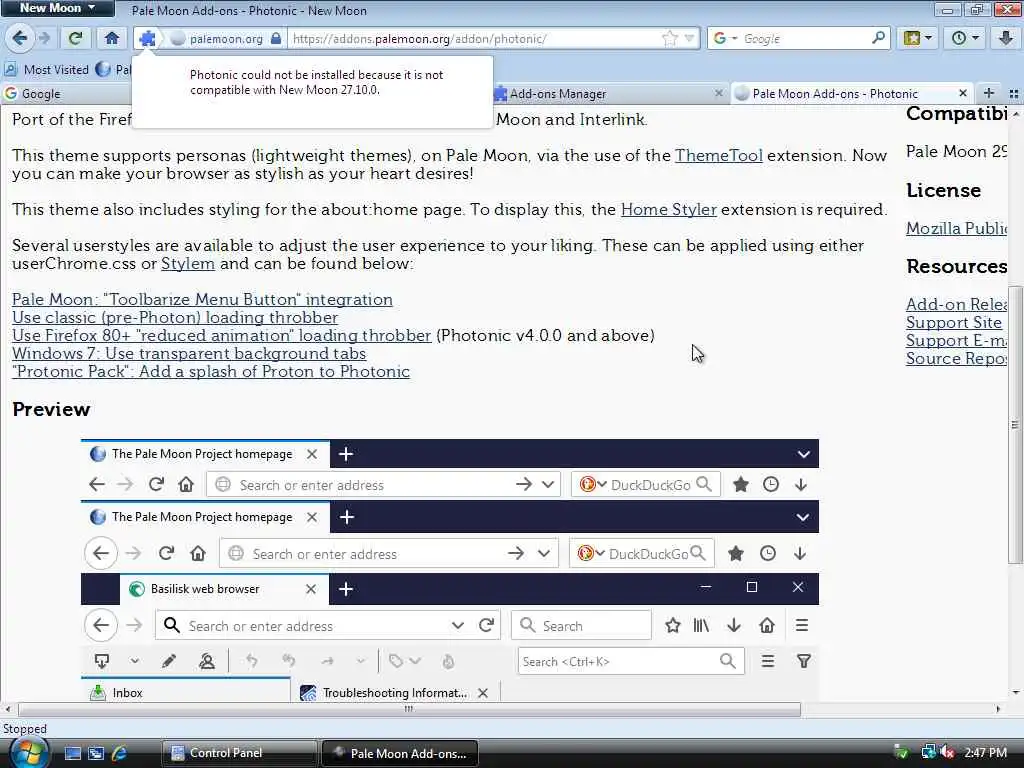Open the switch windows quick launch icon
Screen dimensions: 1024x768
96,753
